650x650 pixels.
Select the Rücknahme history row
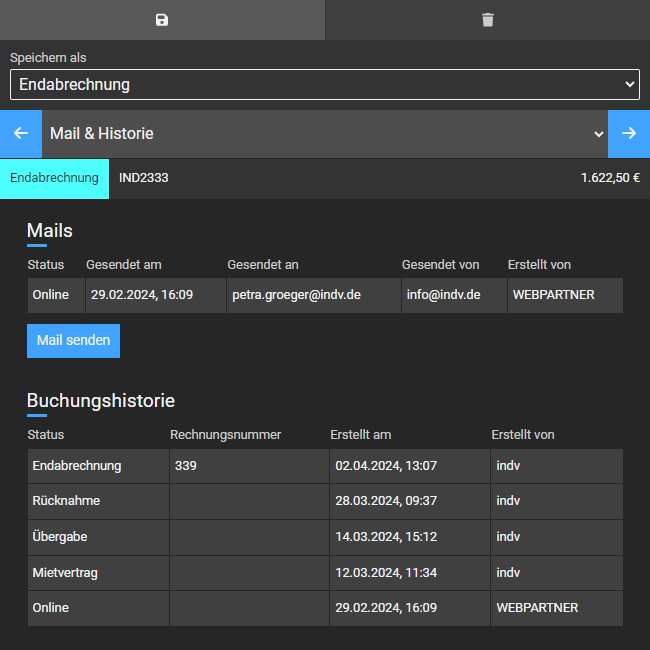coord(325,501)
